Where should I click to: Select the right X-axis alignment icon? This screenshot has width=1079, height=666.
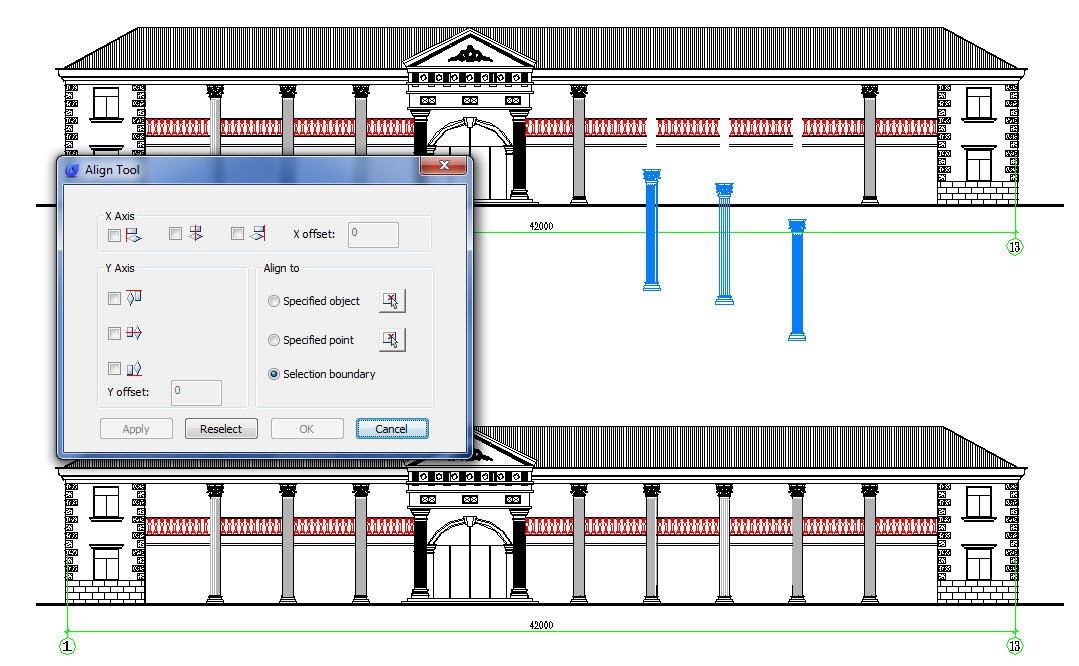(255, 233)
